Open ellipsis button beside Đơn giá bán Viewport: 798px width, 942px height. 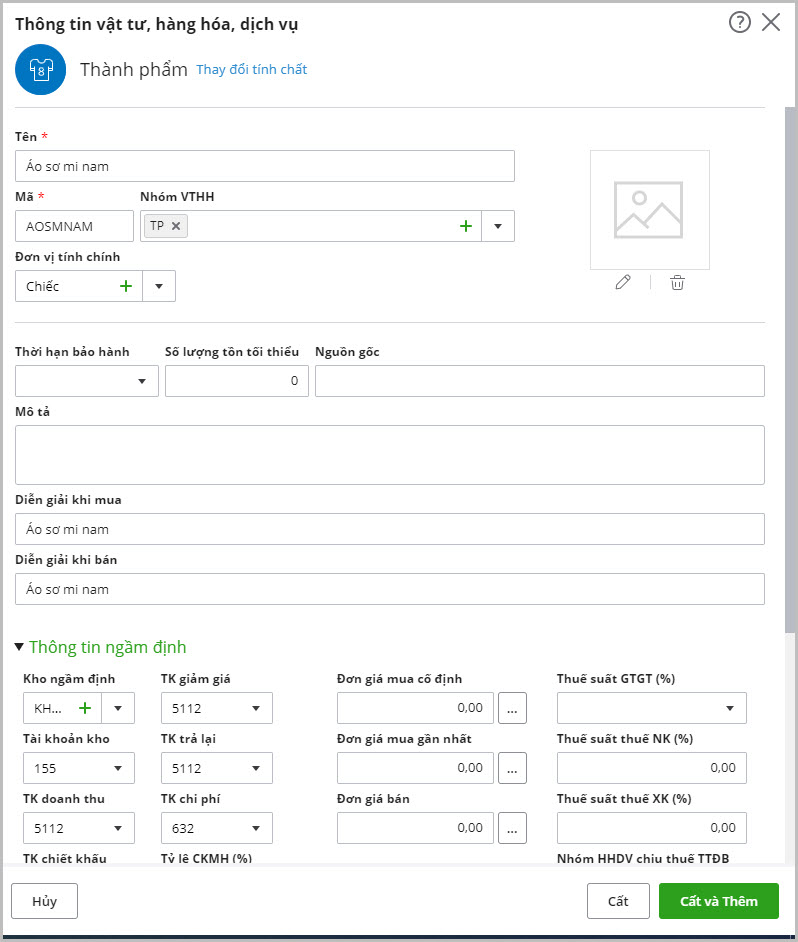[512, 828]
